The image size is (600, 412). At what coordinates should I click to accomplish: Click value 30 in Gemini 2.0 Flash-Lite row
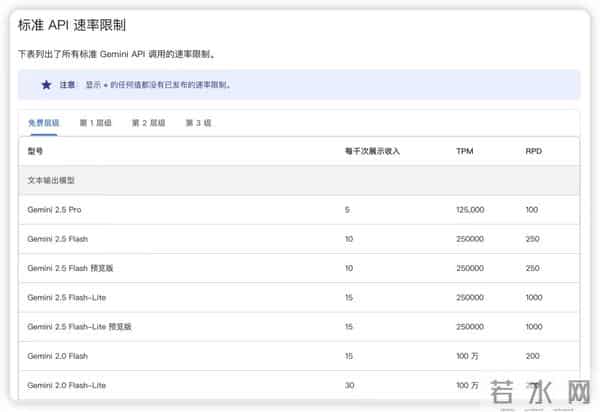[349, 385]
